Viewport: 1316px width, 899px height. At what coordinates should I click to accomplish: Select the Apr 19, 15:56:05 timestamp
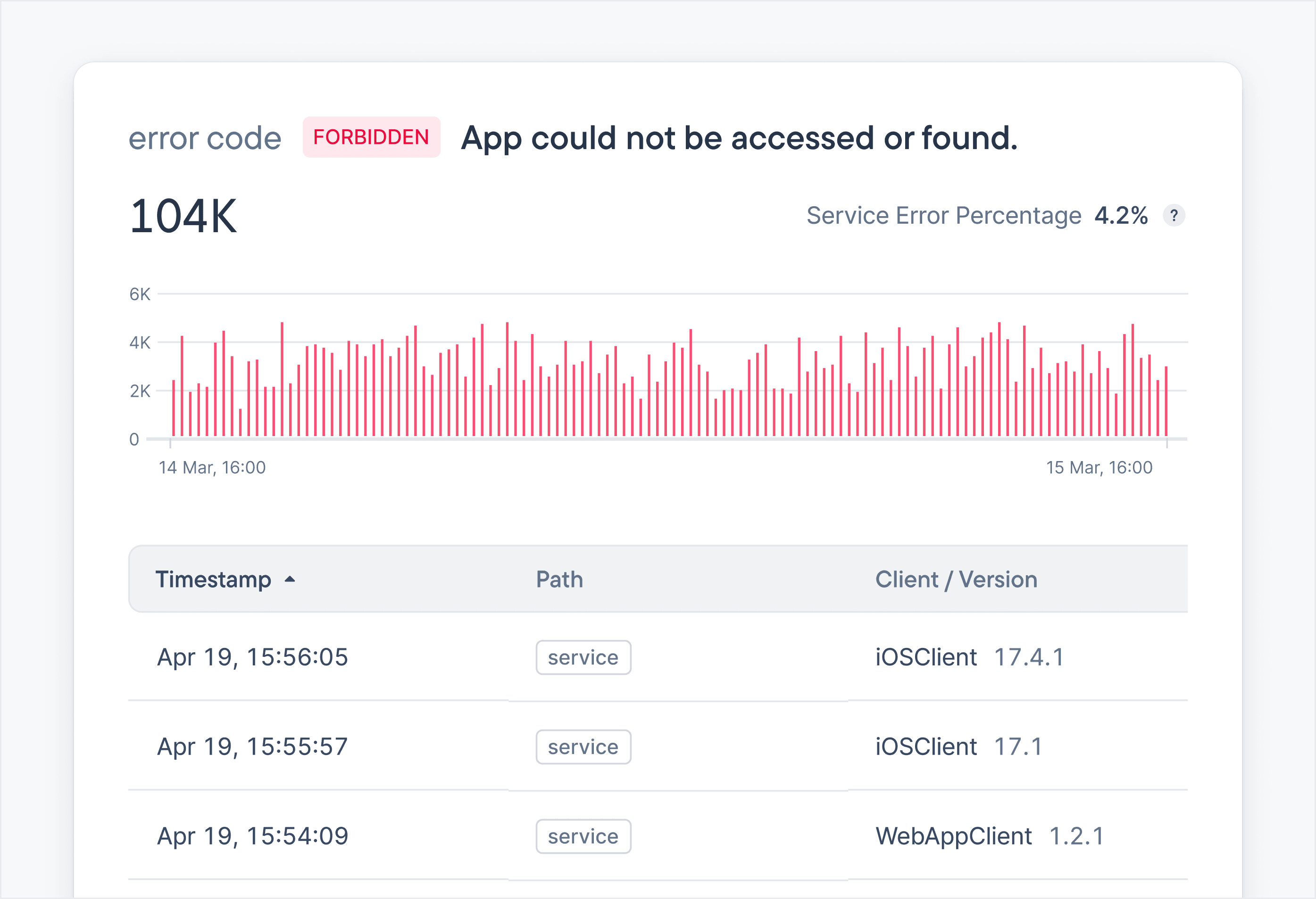[x=252, y=657]
